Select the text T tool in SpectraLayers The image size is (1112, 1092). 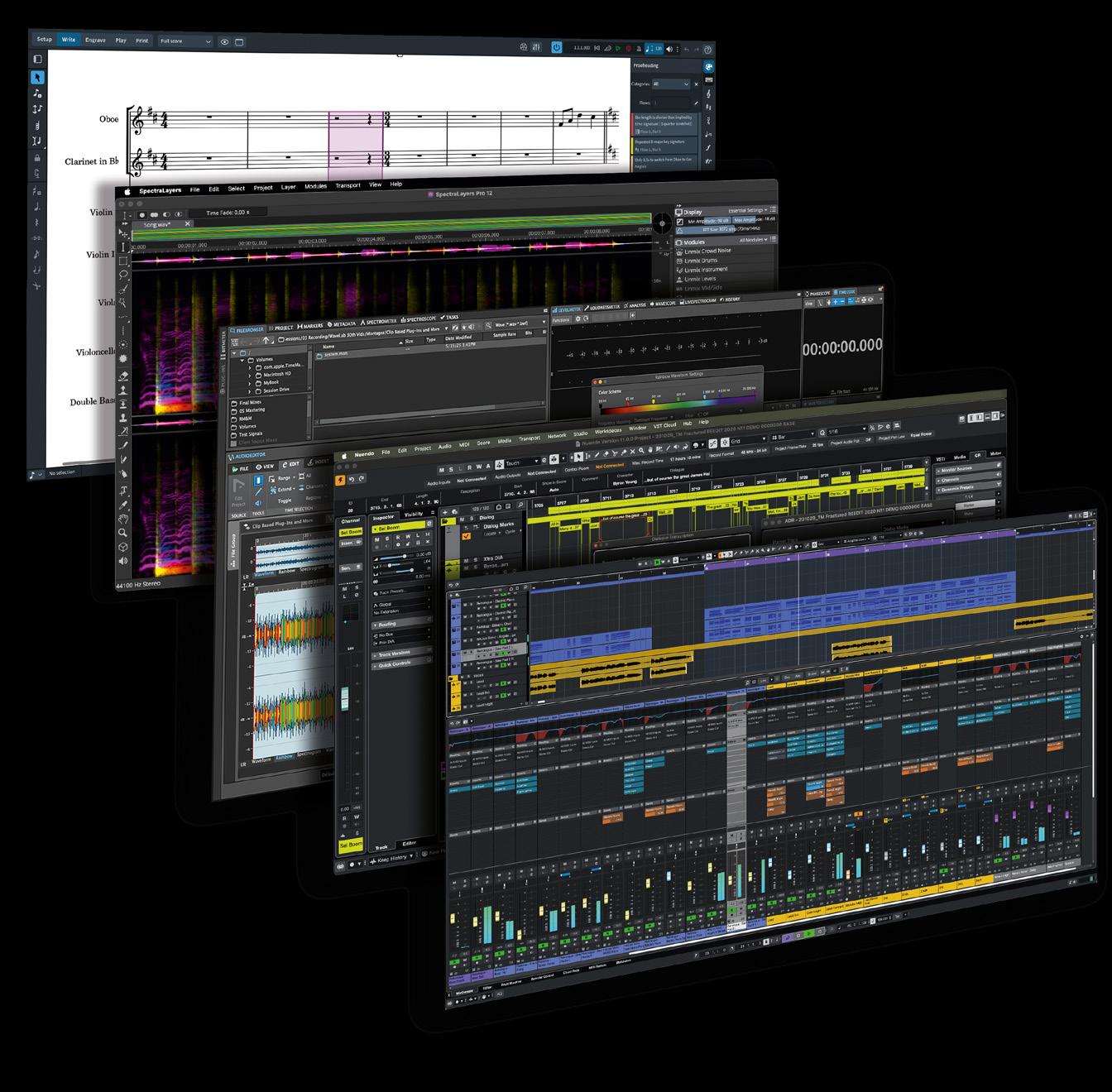tap(124, 490)
